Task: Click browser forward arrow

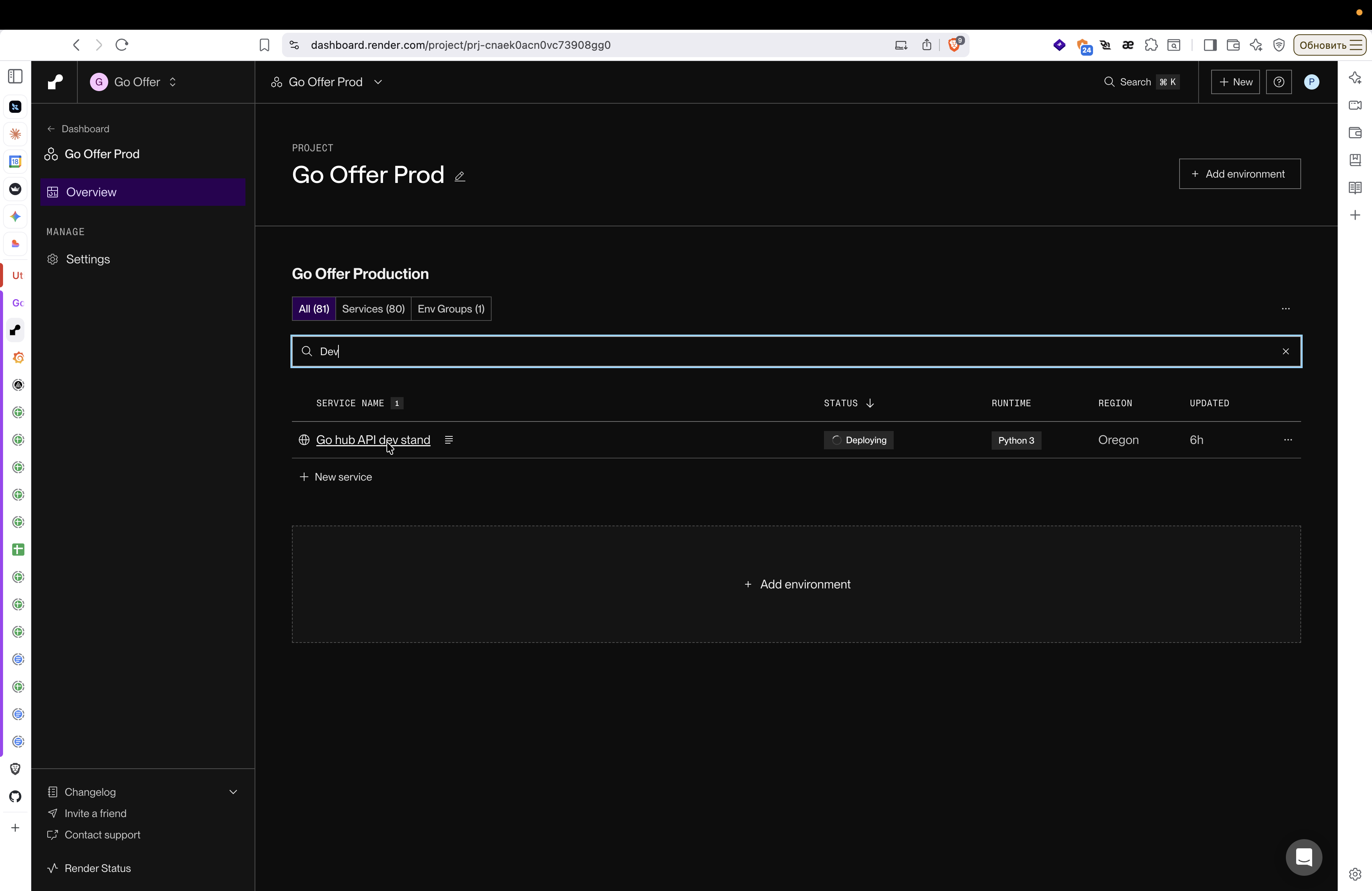Action: point(99,45)
